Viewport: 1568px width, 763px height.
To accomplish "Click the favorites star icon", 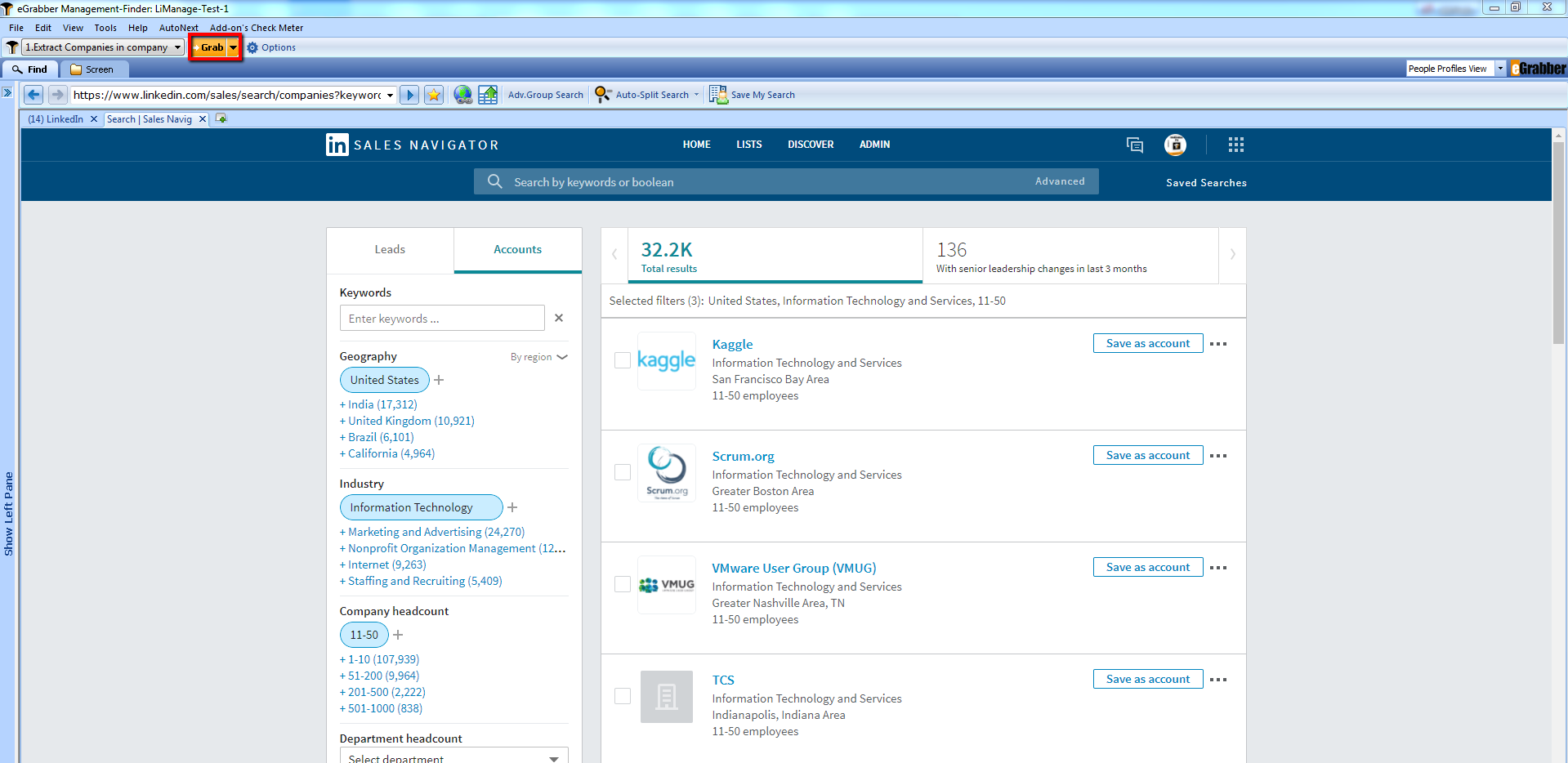I will point(434,95).
